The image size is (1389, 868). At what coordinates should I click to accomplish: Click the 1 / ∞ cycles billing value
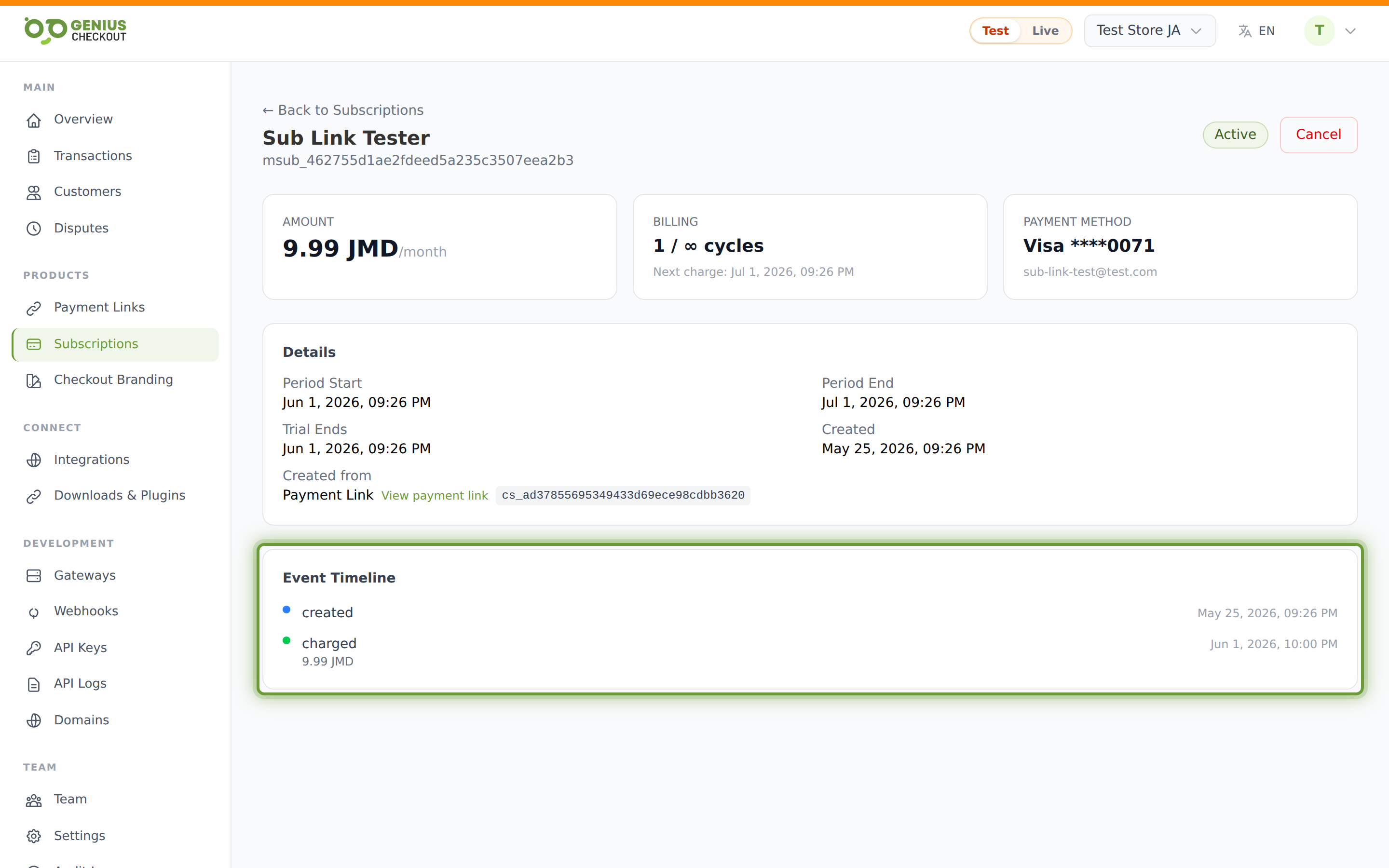tap(708, 246)
